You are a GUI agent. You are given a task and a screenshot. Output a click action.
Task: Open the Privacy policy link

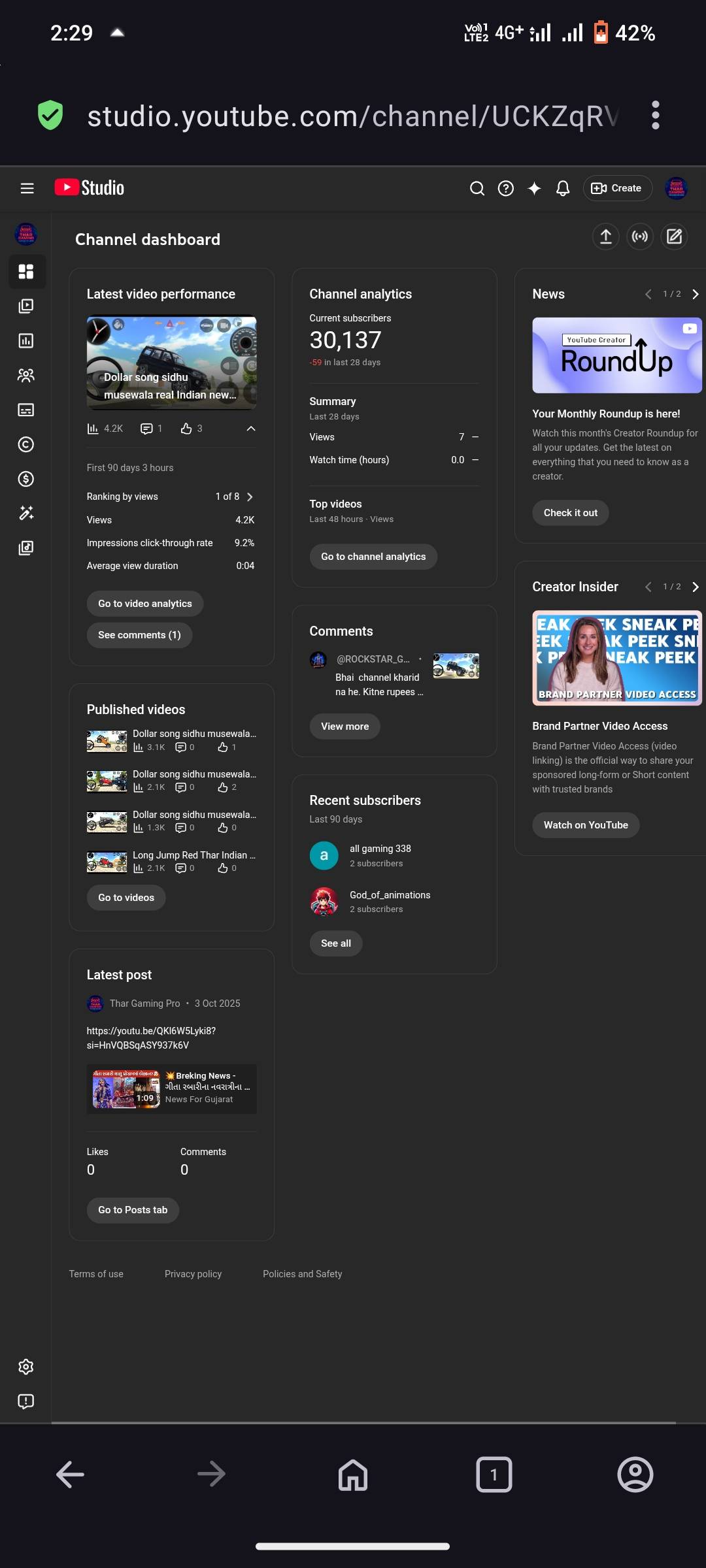click(193, 1273)
